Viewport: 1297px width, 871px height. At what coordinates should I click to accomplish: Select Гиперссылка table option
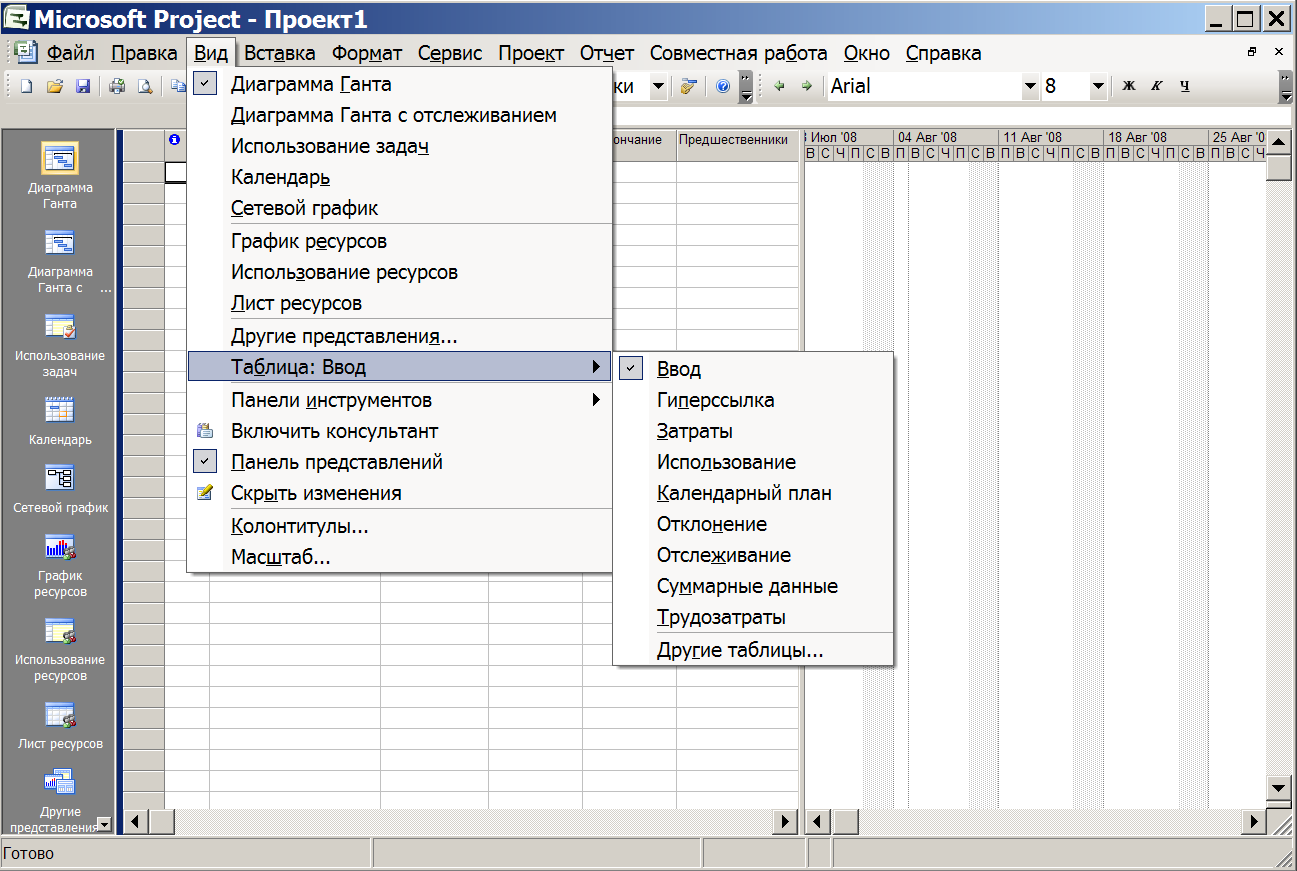[x=753, y=400]
